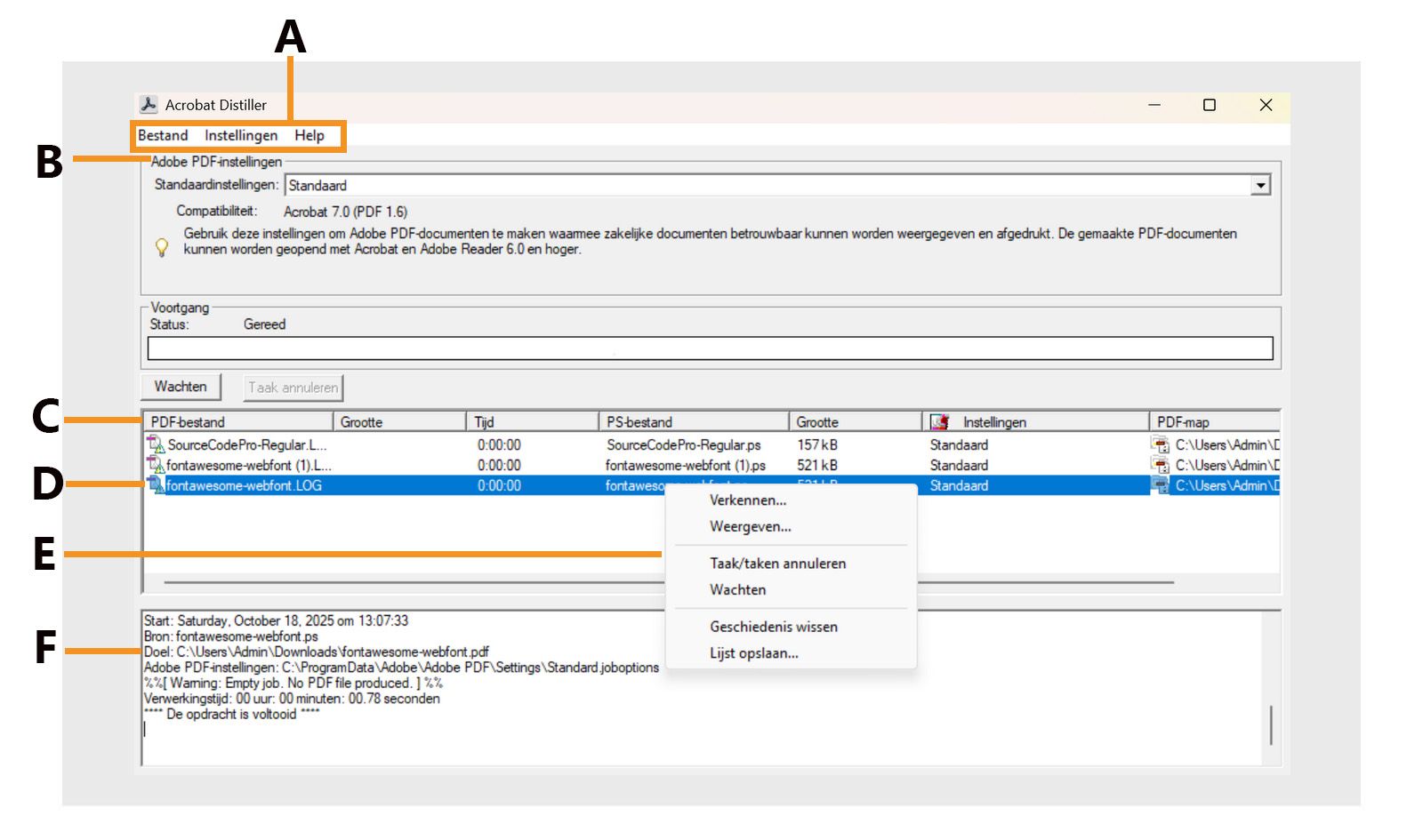The image size is (1423, 840).
Task: Sort by the PDF-bestand column header
Action: (237, 422)
